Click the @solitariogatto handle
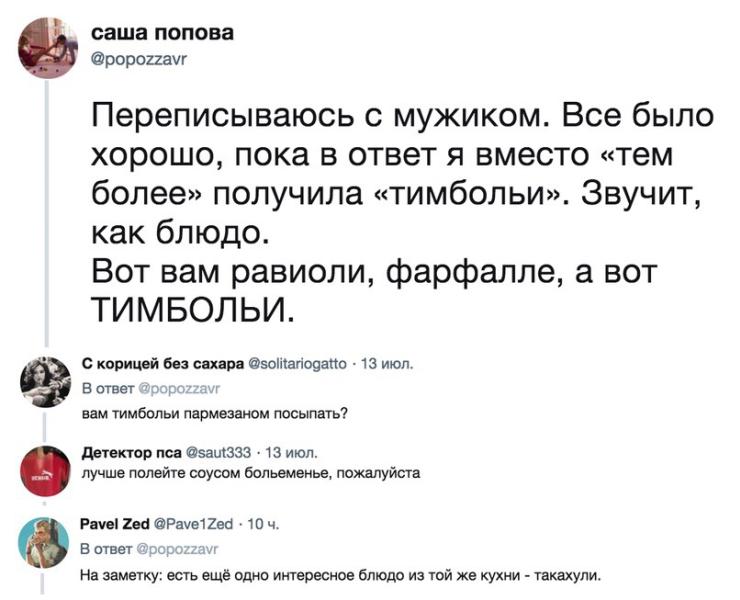740x600 pixels. 295,365
